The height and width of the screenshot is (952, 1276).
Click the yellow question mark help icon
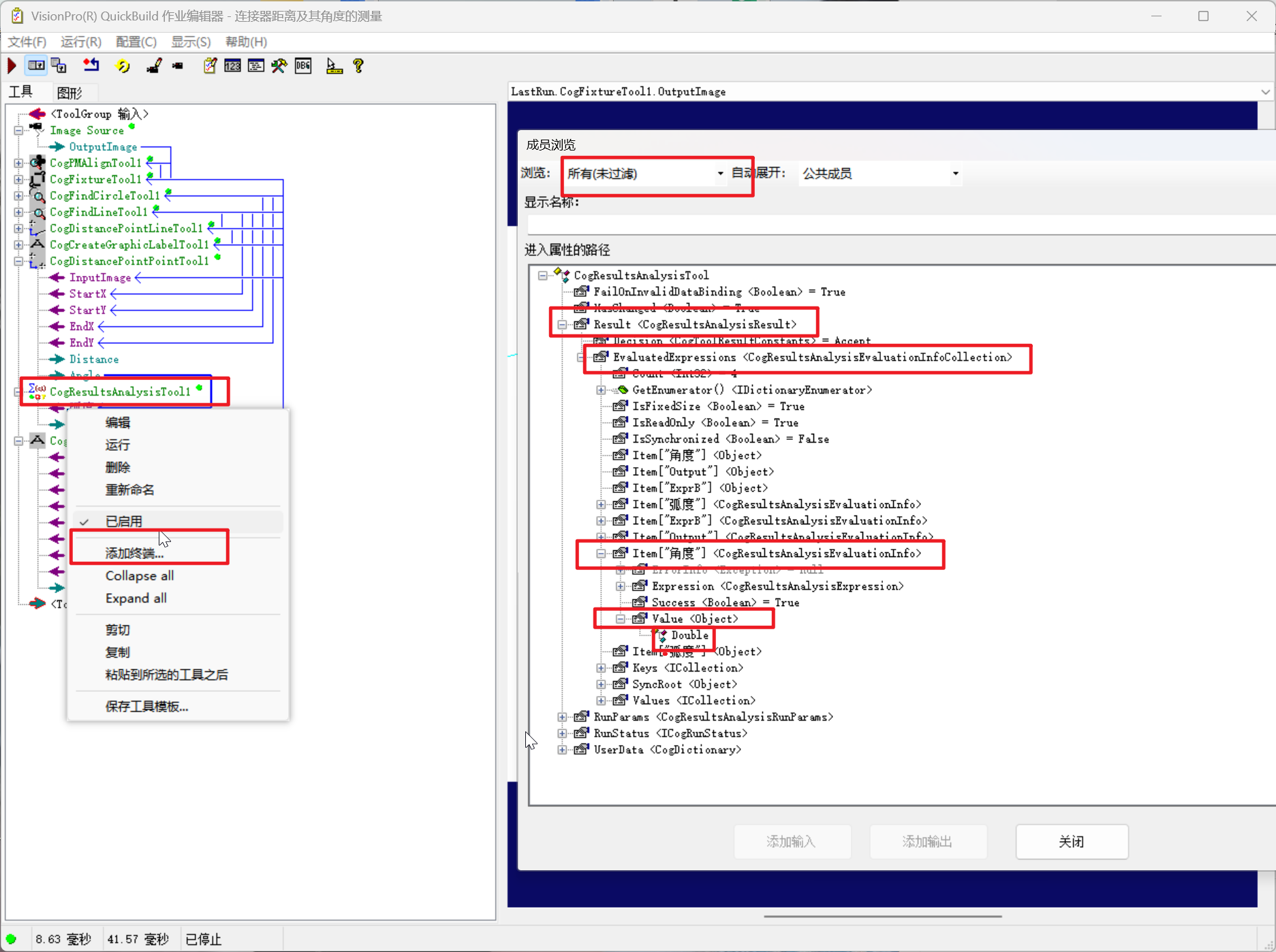click(358, 65)
